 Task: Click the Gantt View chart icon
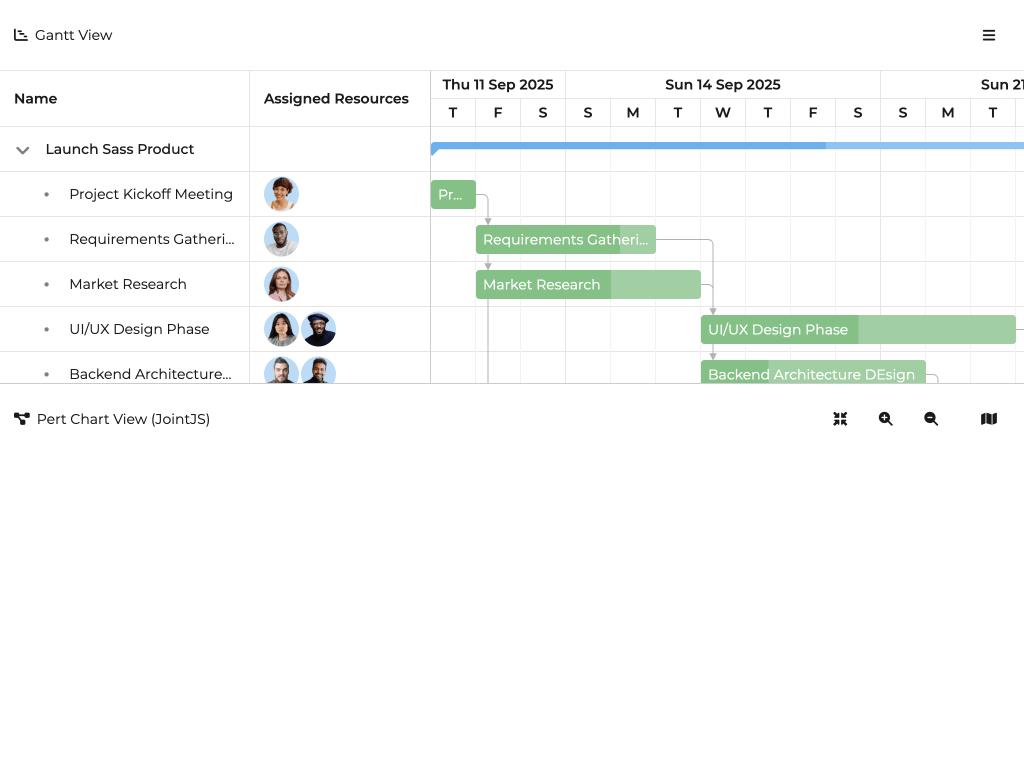tap(19, 34)
